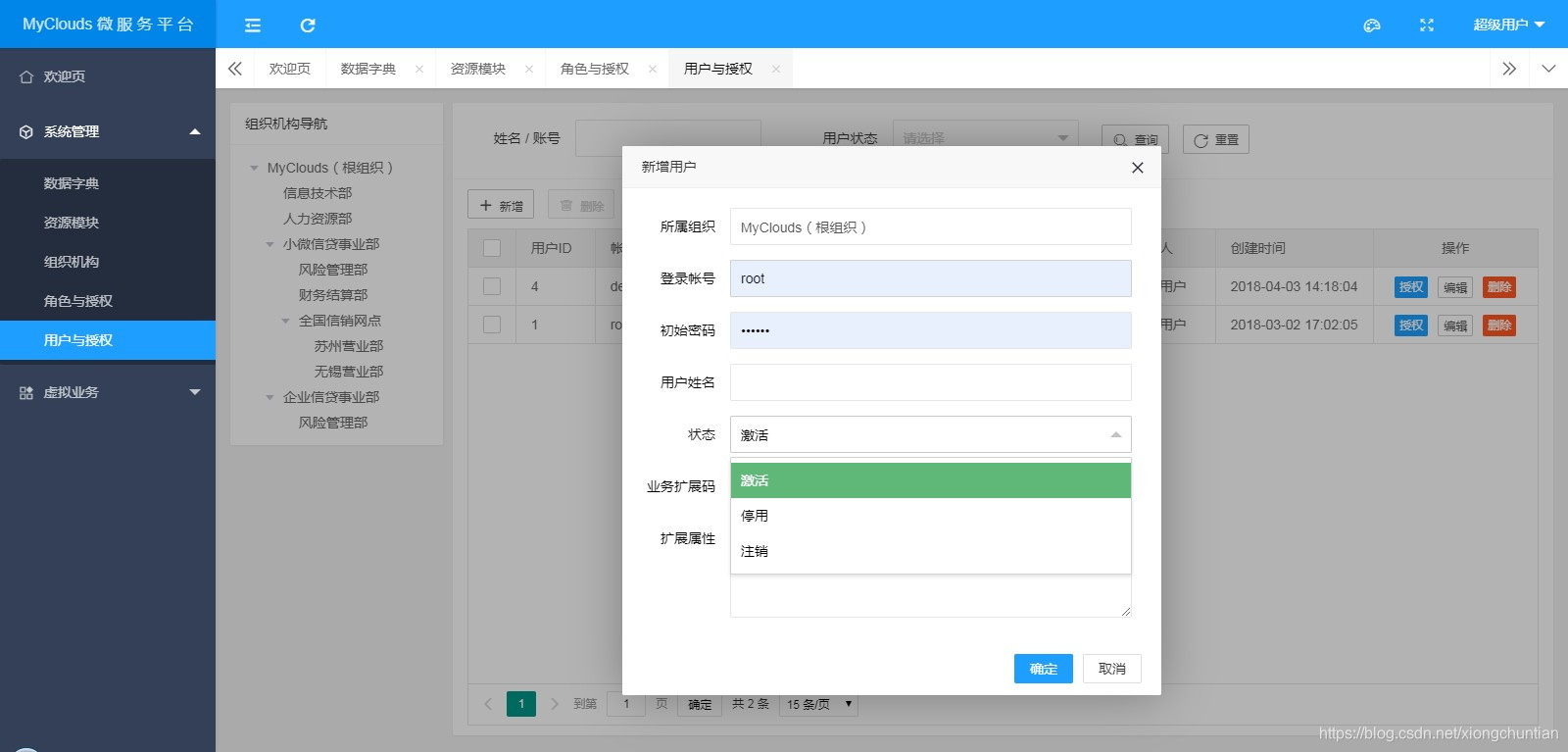Click the 重置 reset button
1568x752 pixels.
(x=1216, y=139)
